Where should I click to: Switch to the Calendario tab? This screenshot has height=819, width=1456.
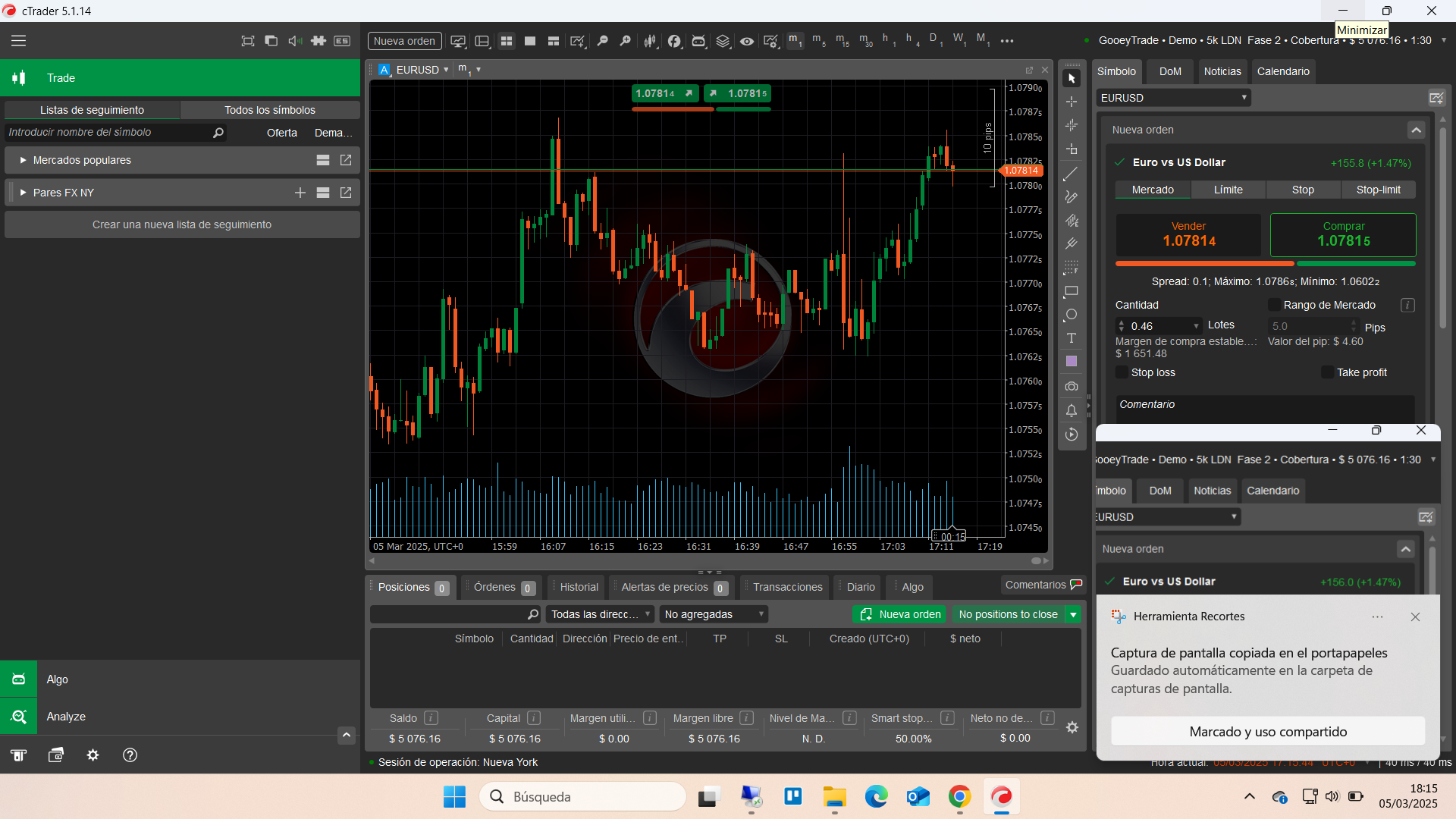point(1283,71)
